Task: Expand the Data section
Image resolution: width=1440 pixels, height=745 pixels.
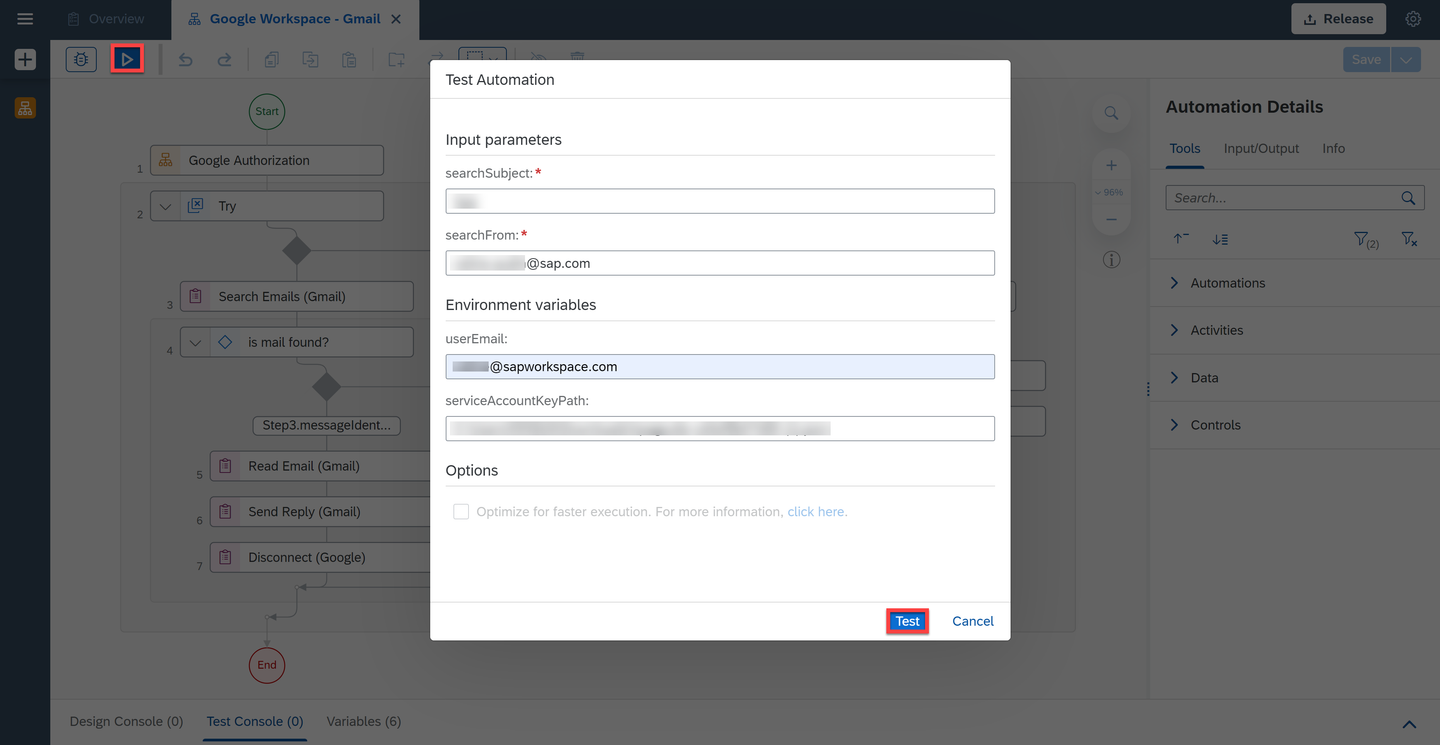Action: 1174,378
